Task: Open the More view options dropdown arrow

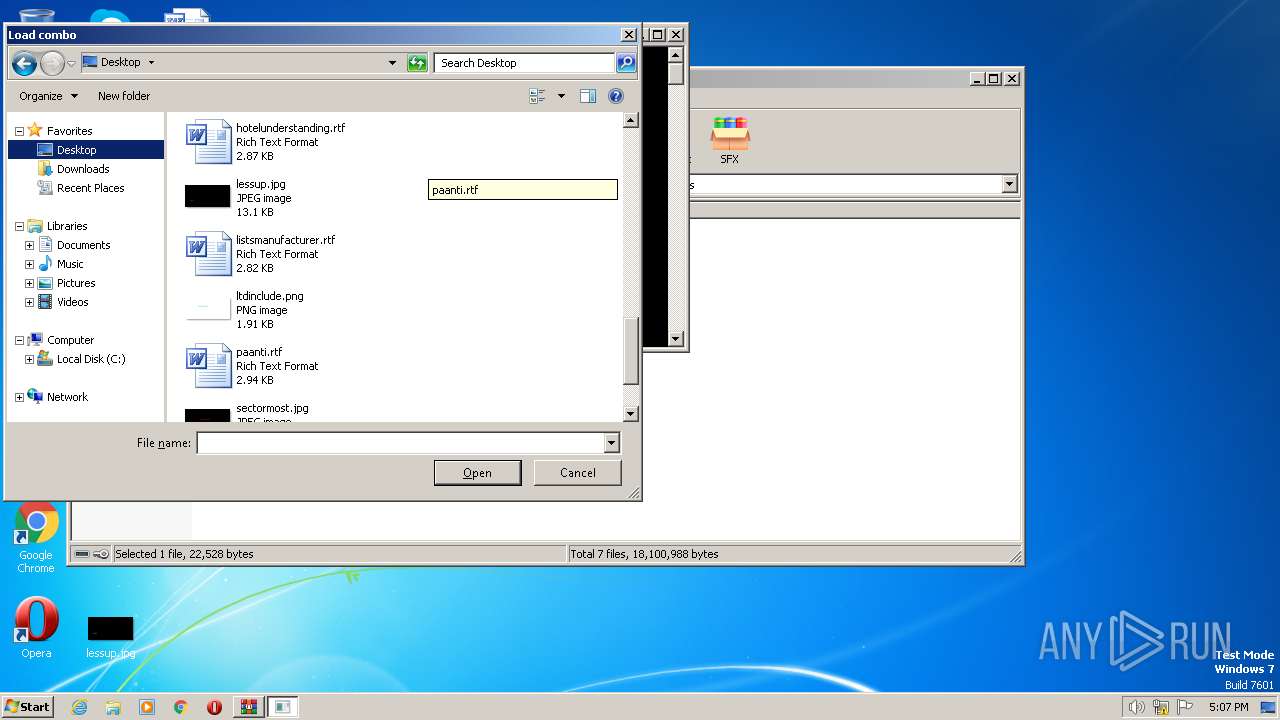Action: [x=561, y=96]
